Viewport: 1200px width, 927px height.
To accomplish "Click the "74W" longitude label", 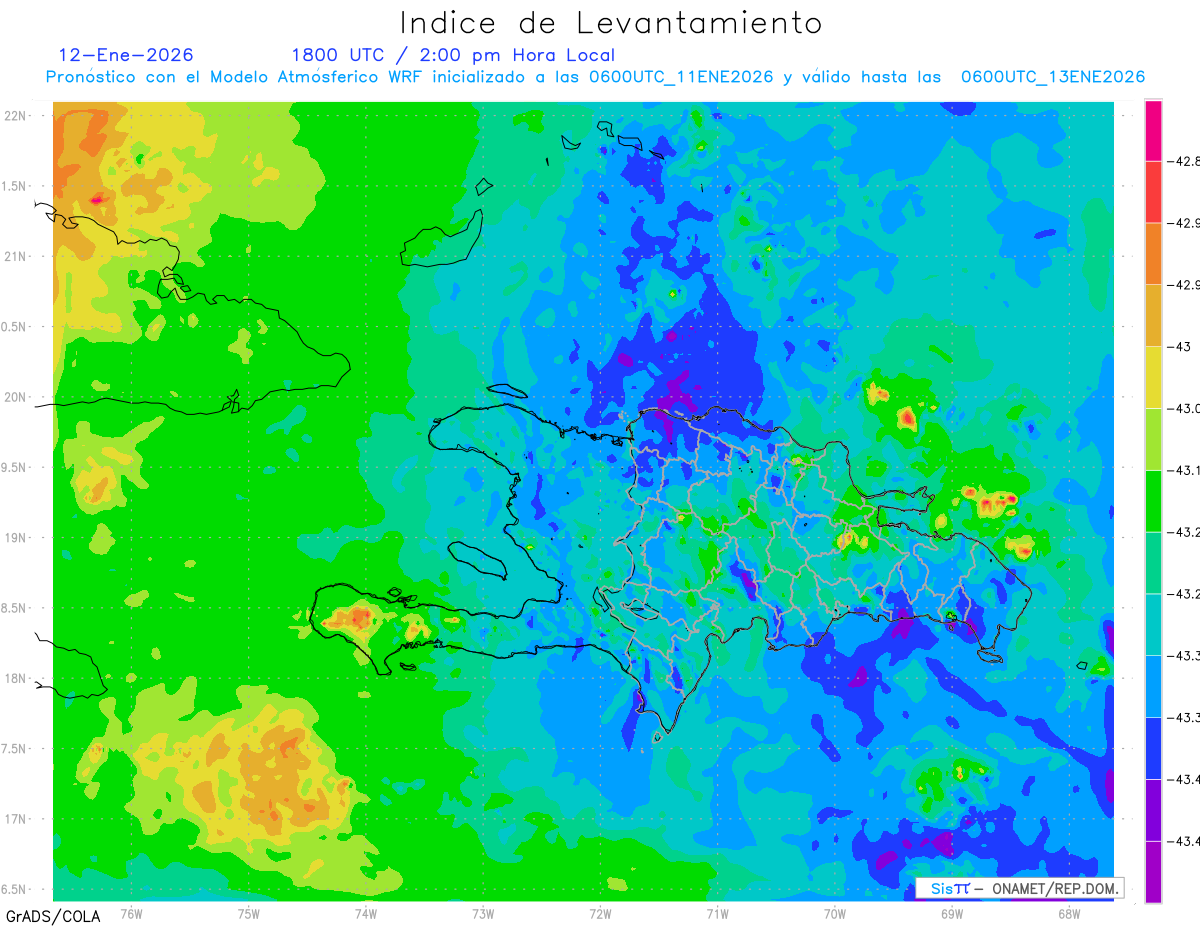I will click(x=366, y=913).
